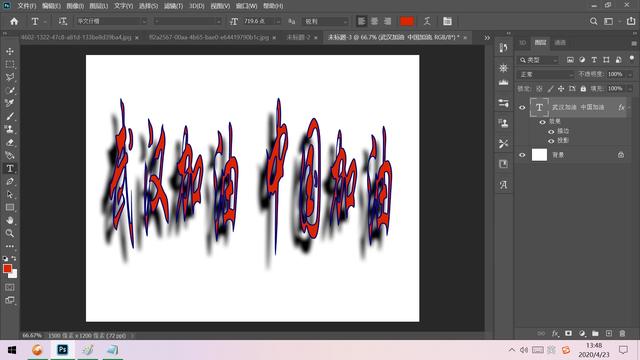Select the Hand tool
The width and height of the screenshot is (640, 360).
pos(10,220)
